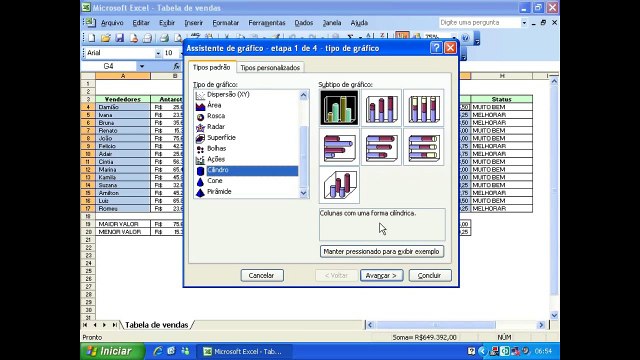
Task: Select the 100% stacked cylinder bar subtype
Action: [424, 147]
